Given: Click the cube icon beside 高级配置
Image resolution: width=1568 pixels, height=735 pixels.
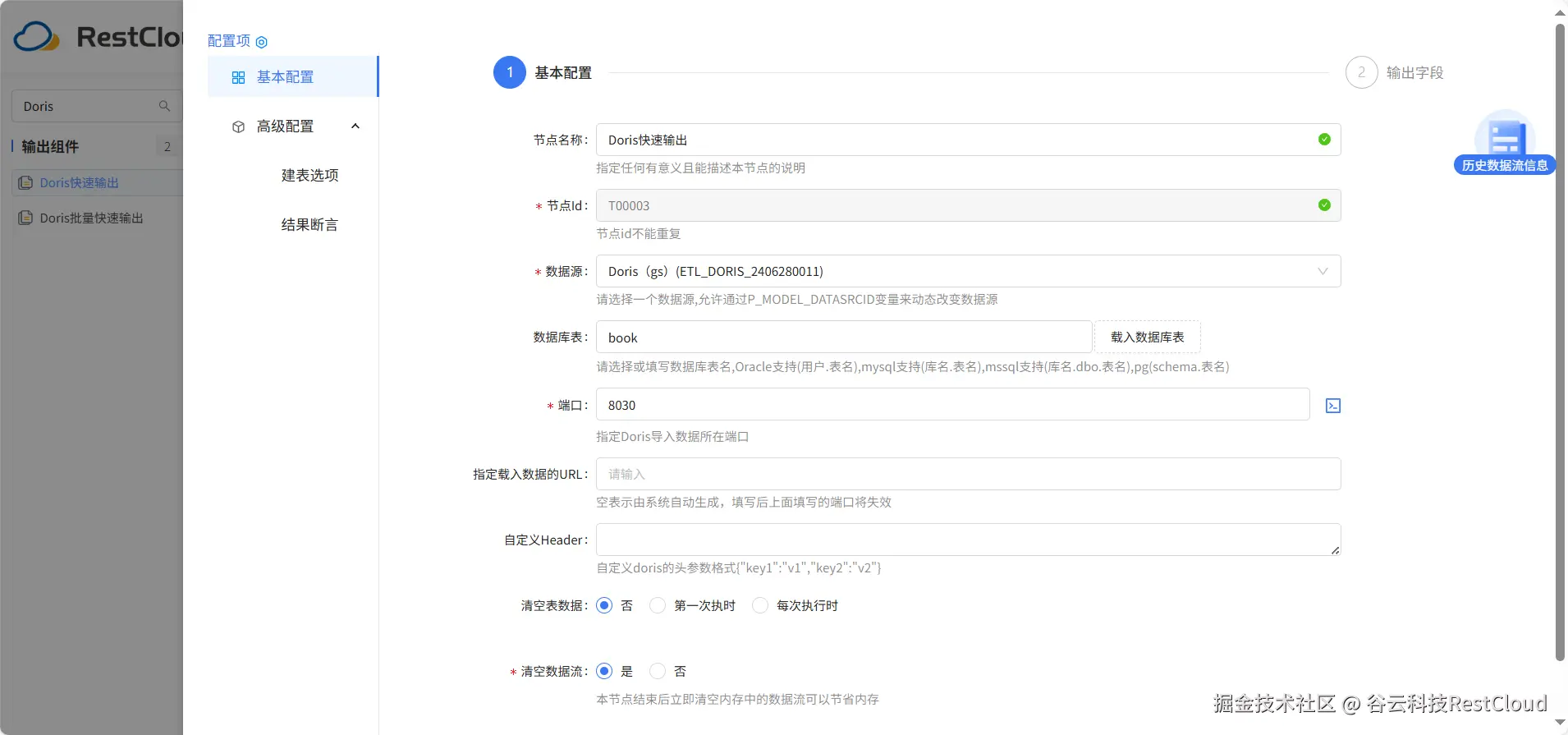Looking at the screenshot, I should click(238, 126).
